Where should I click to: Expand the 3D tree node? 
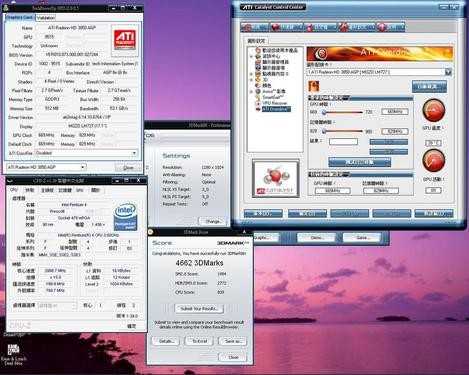[x=251, y=80]
